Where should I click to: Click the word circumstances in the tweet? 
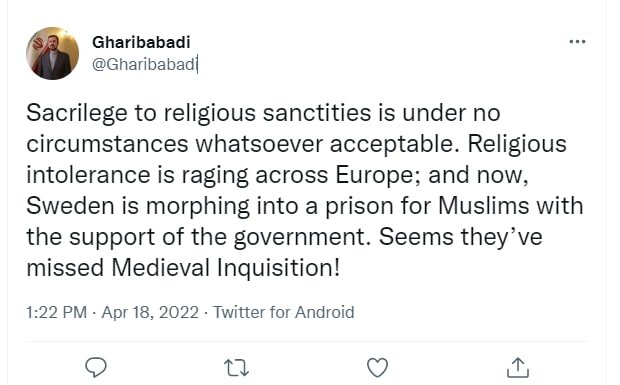click(107, 144)
